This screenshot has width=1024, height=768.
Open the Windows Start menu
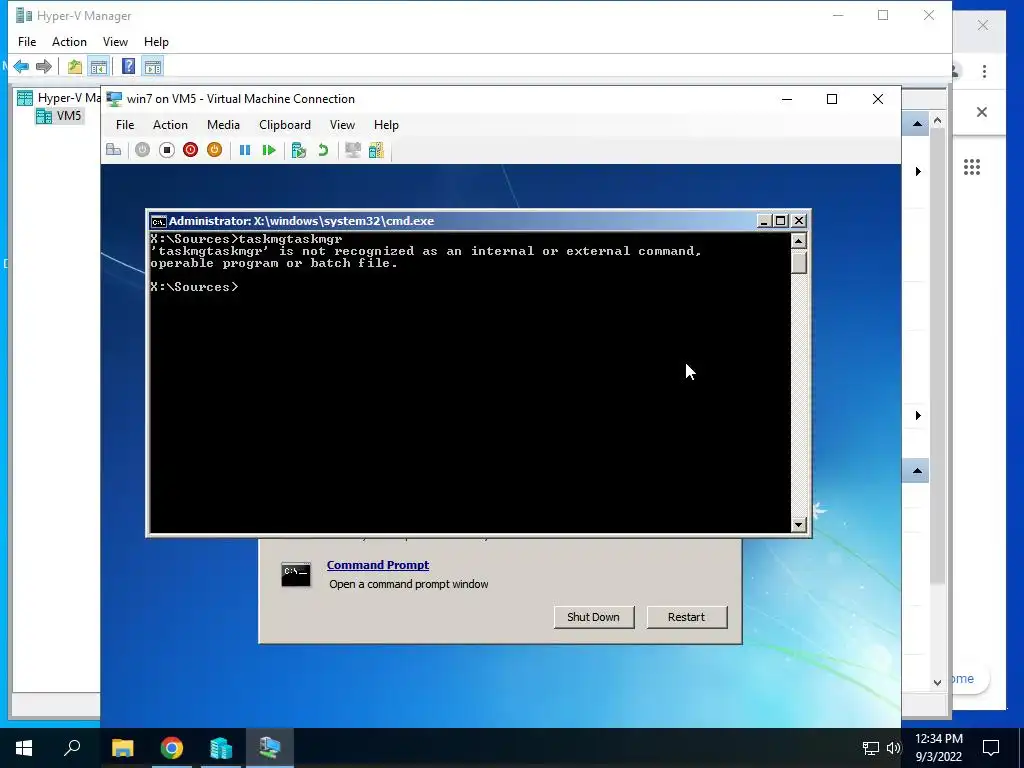pyautogui.click(x=24, y=748)
